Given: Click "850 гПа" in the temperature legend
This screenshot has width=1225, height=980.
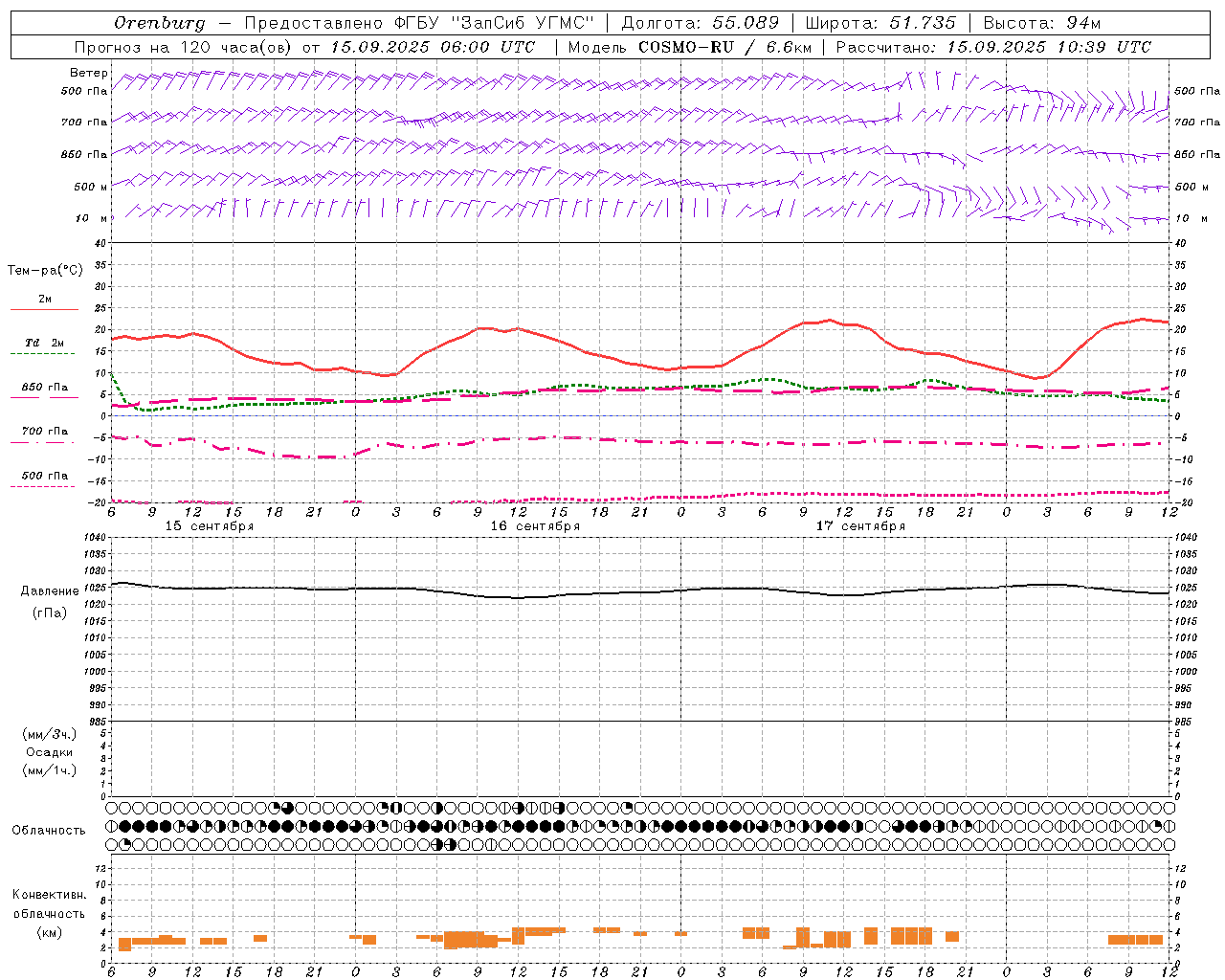Looking at the screenshot, I should point(44,388).
